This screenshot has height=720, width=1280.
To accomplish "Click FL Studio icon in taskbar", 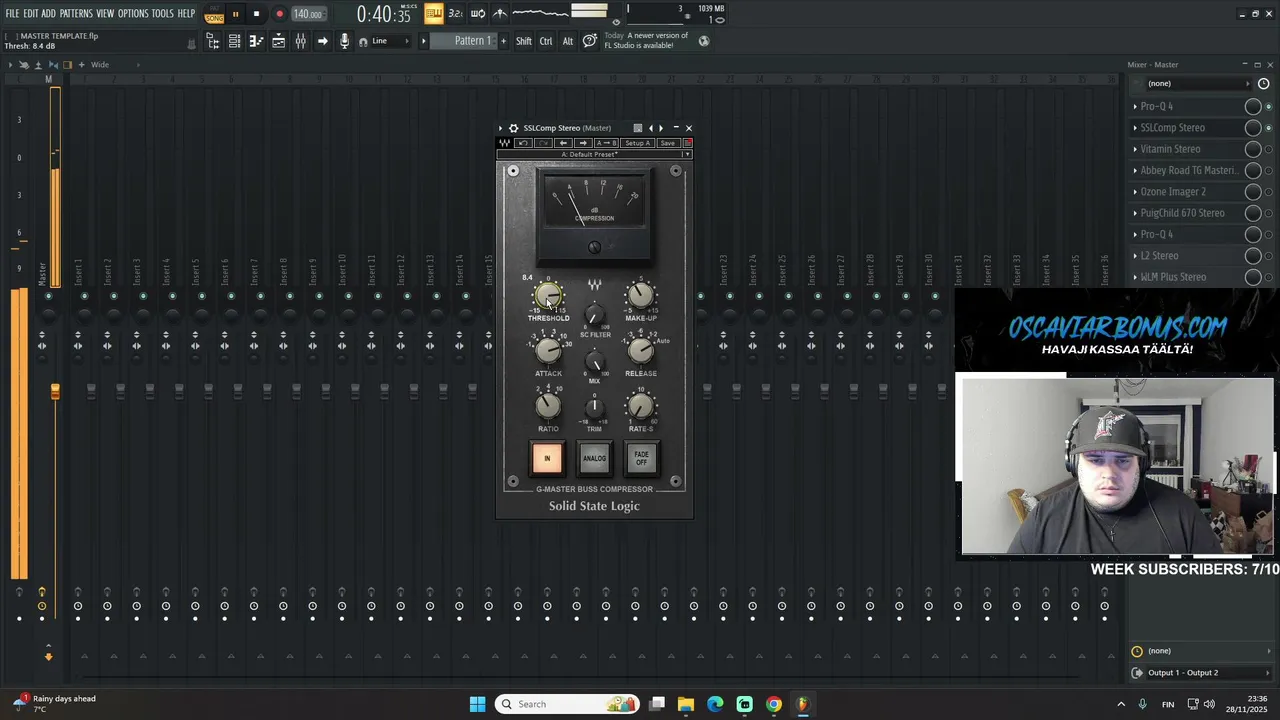I will pyautogui.click(x=802, y=704).
